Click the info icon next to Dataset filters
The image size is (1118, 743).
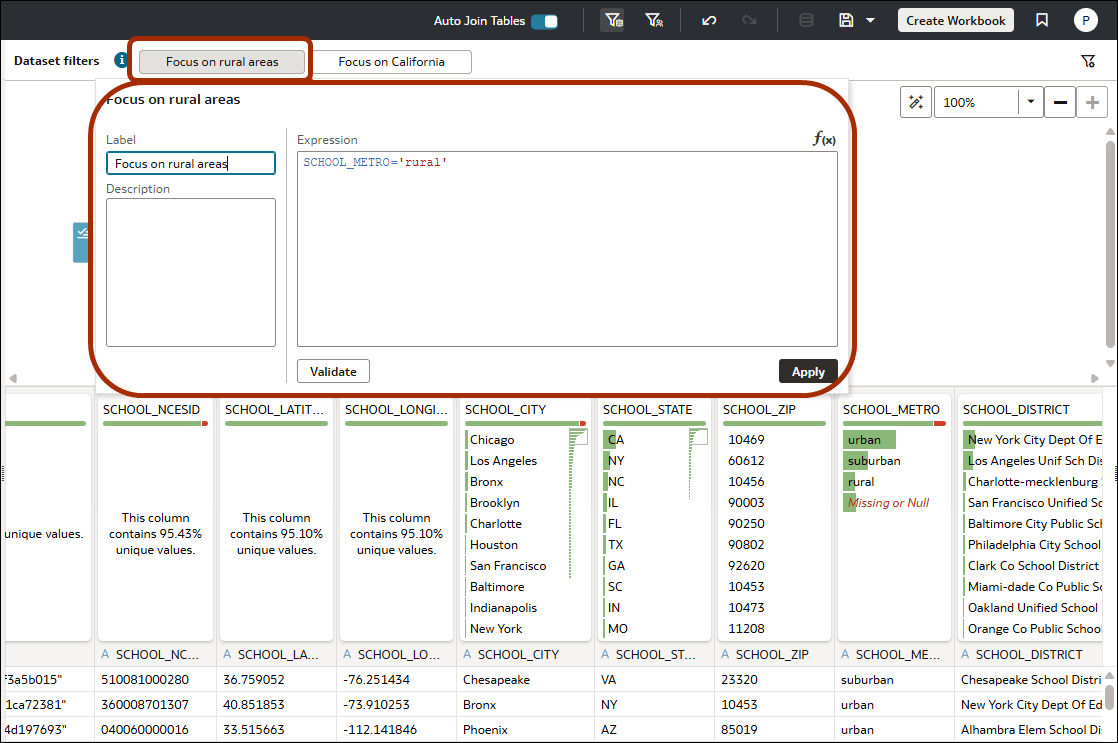pos(121,60)
